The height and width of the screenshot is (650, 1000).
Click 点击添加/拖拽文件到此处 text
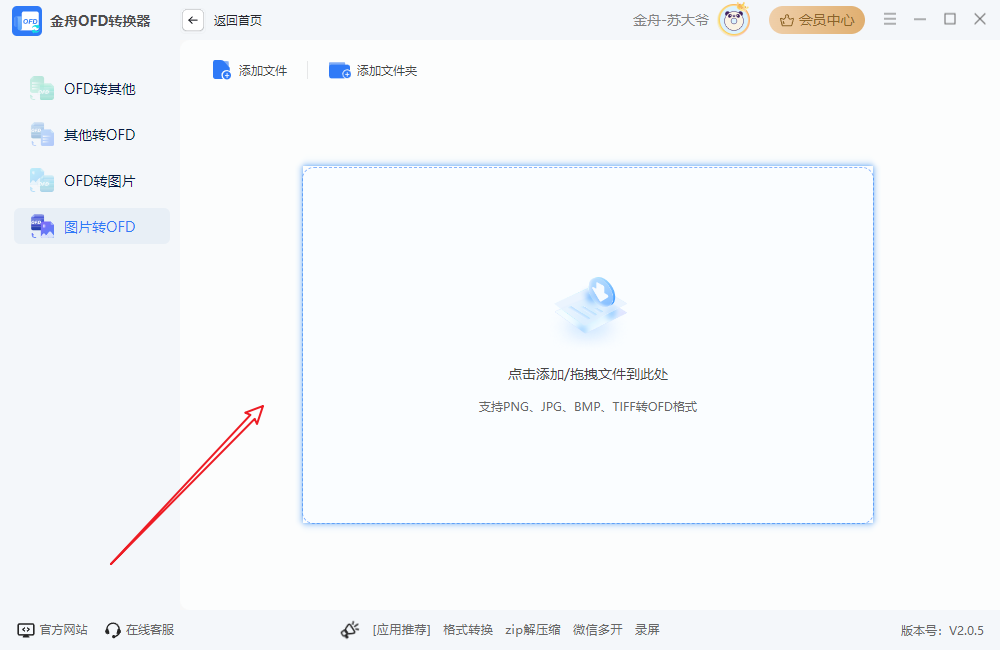tap(588, 374)
